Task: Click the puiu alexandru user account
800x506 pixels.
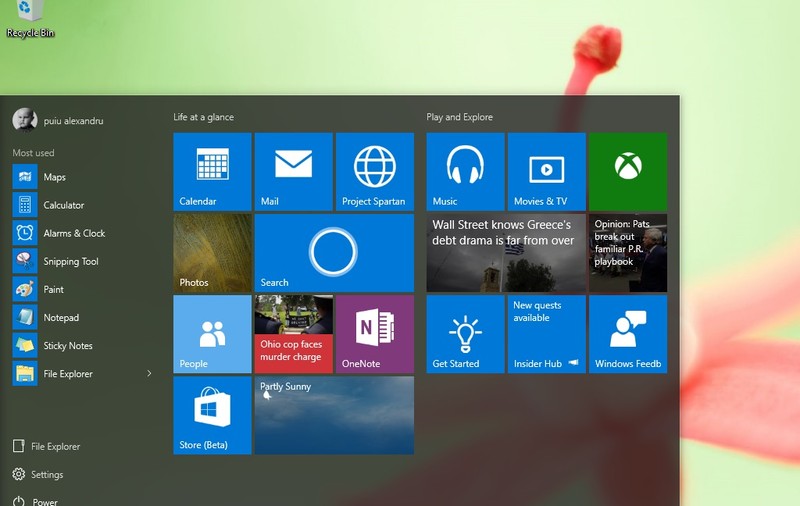Action: 58,121
